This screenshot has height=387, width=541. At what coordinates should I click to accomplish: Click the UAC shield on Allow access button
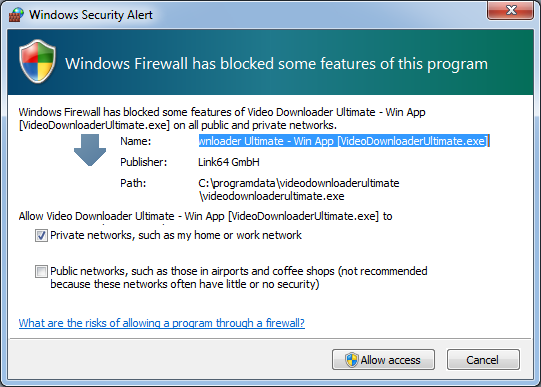click(352, 360)
